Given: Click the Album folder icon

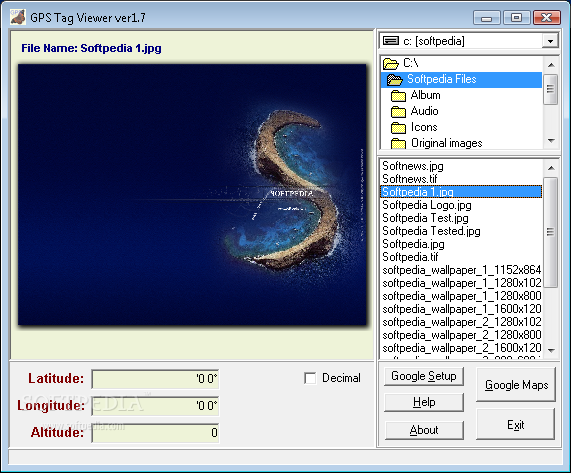Looking at the screenshot, I should point(398,96).
